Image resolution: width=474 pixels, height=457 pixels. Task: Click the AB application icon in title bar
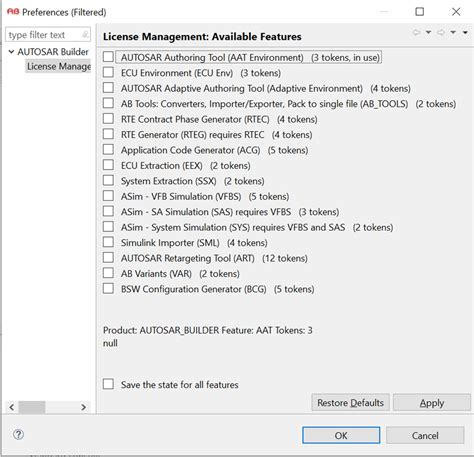click(13, 12)
